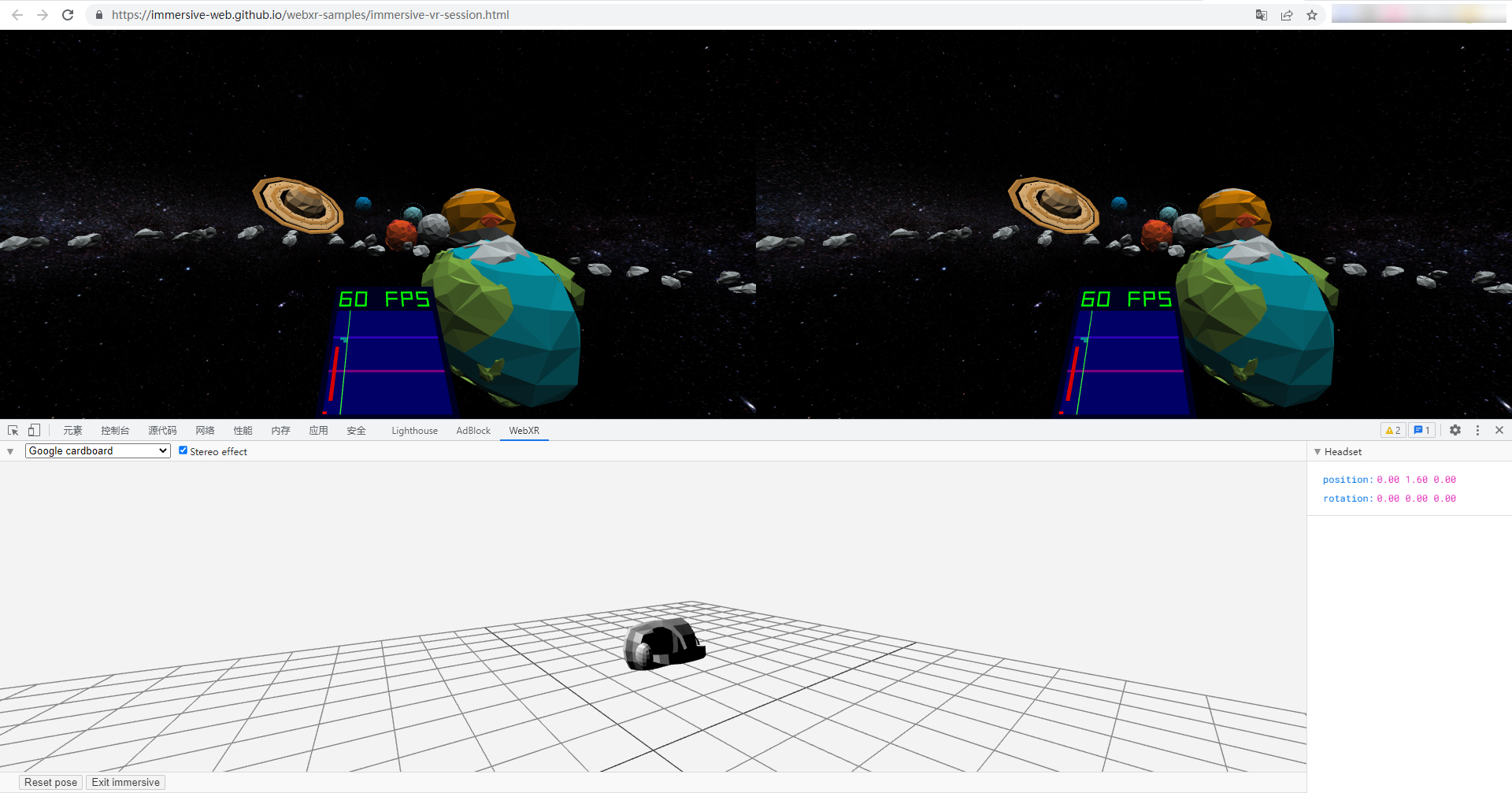Image resolution: width=1512 pixels, height=793 pixels.
Task: Toggle the device toolbar icon
Action: tap(33, 430)
